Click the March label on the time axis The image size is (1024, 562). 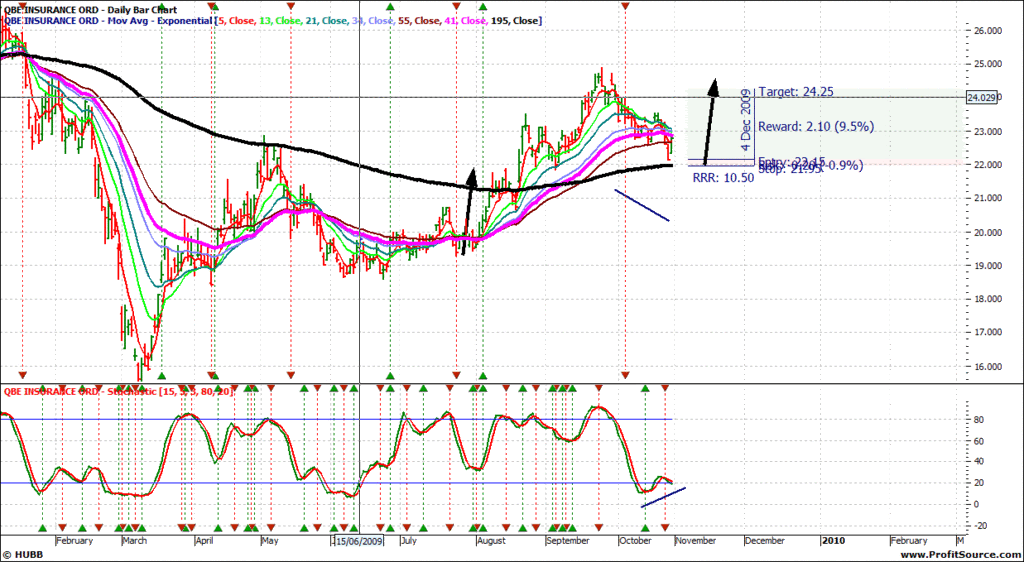(x=135, y=540)
